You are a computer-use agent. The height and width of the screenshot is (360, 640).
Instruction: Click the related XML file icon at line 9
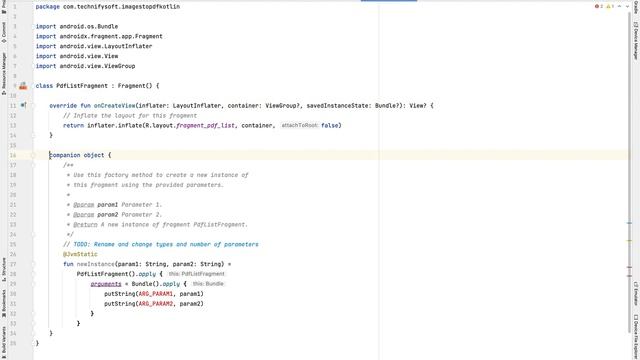coord(23,86)
